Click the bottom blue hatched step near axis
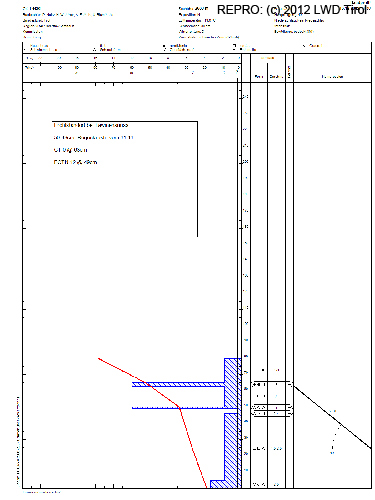Image resolution: width=375 pixels, height=500 pixels. [217, 484]
